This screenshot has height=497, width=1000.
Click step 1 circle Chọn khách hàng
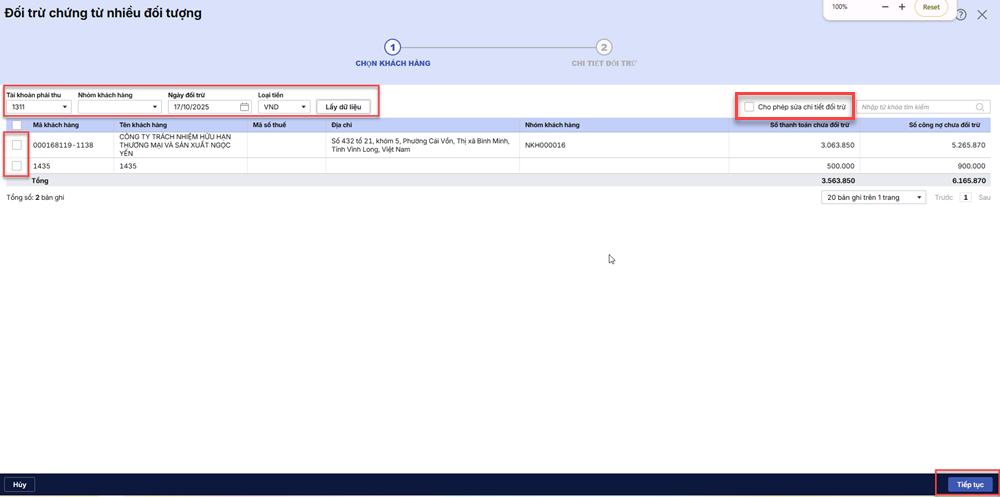(393, 47)
